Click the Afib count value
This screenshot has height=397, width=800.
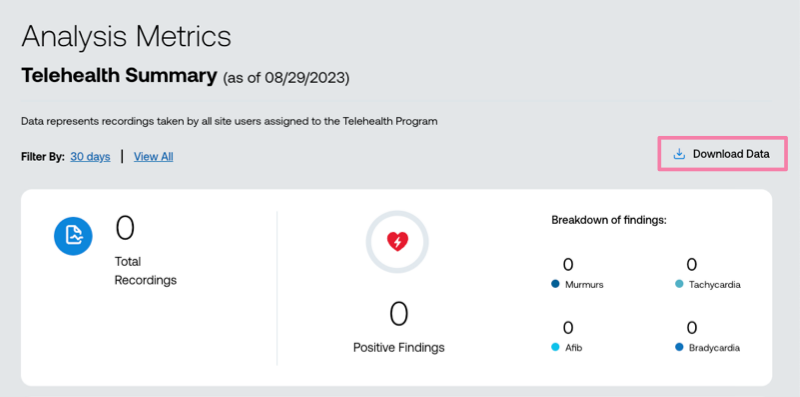click(568, 328)
